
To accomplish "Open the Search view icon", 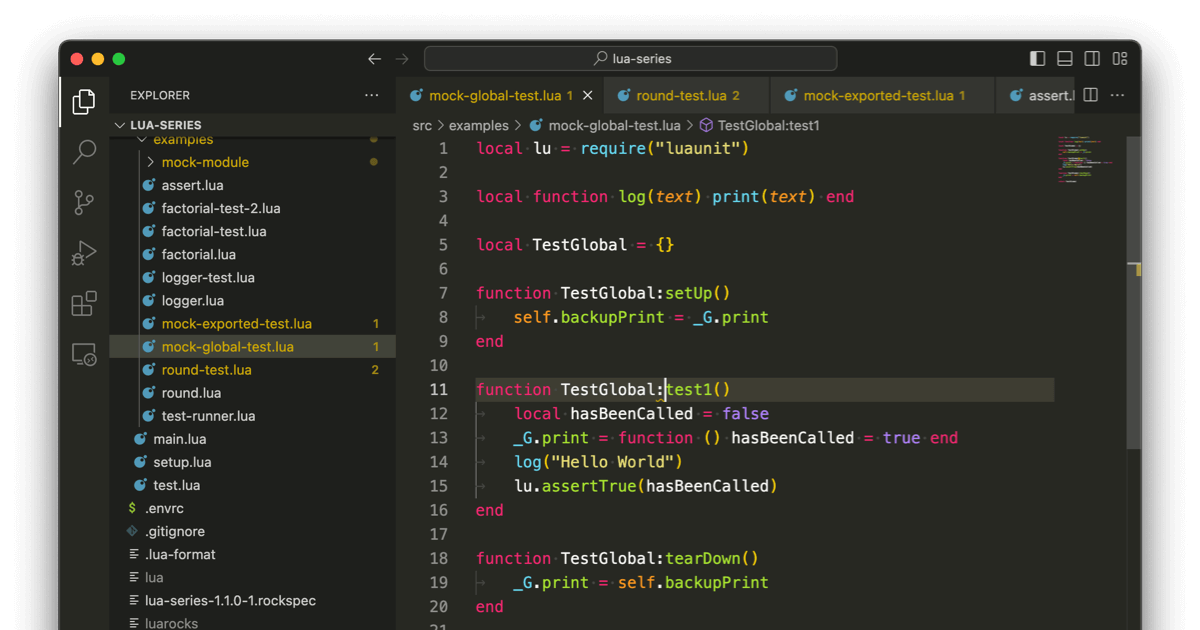I will point(84,152).
